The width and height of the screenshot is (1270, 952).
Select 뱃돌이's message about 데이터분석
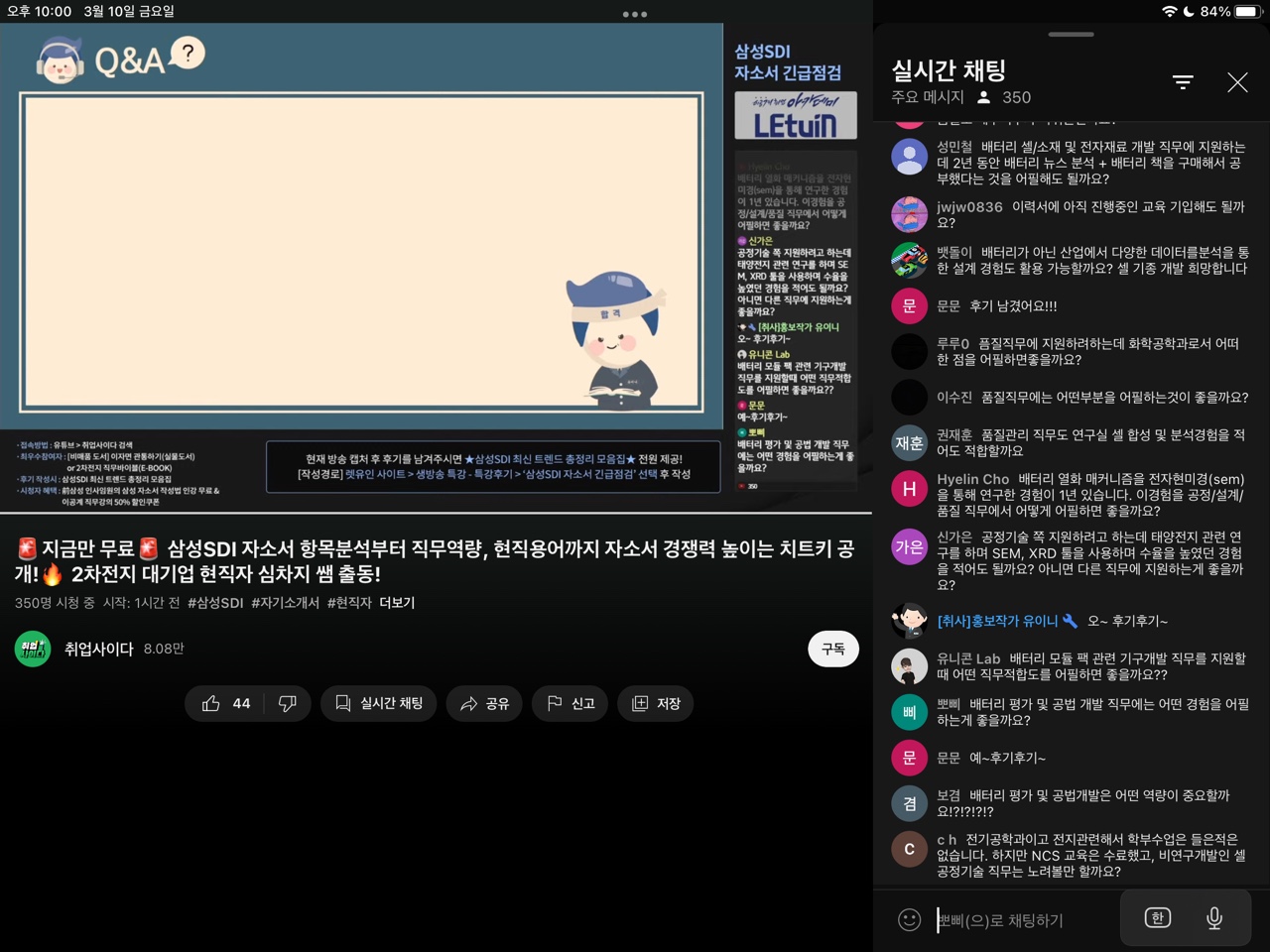[1092, 260]
